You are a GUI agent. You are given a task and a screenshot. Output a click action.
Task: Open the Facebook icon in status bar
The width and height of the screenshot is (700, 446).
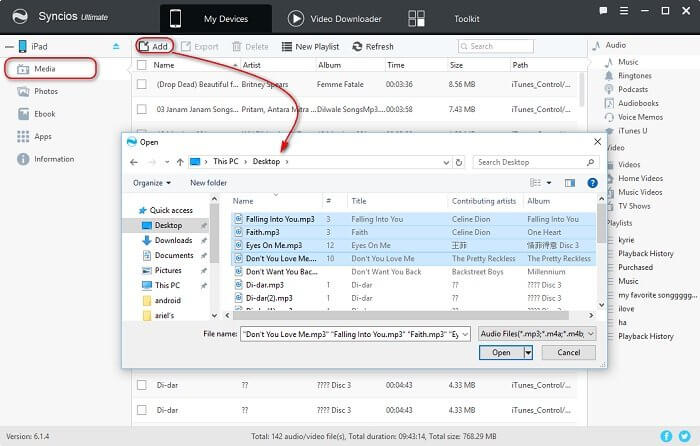pos(666,436)
